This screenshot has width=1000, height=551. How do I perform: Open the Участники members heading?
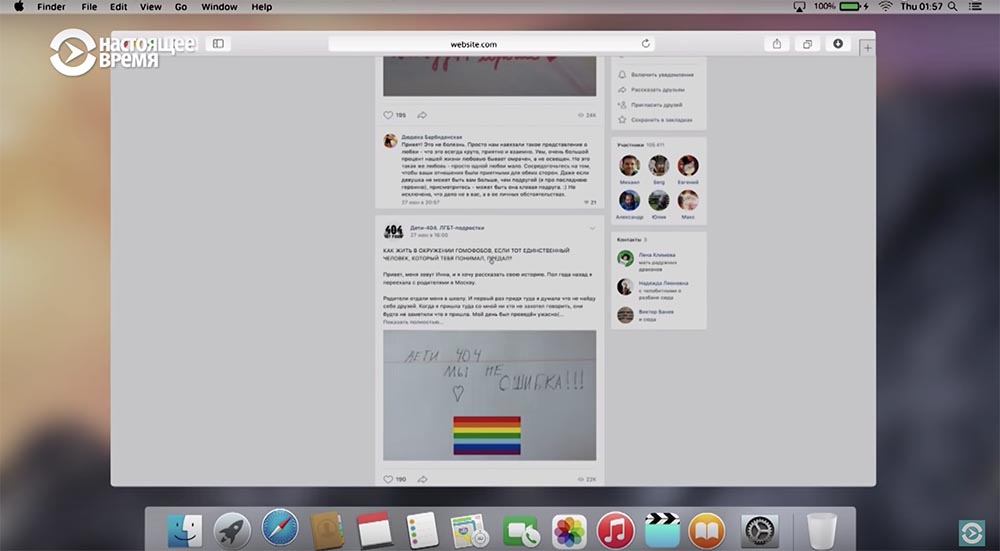click(630, 145)
